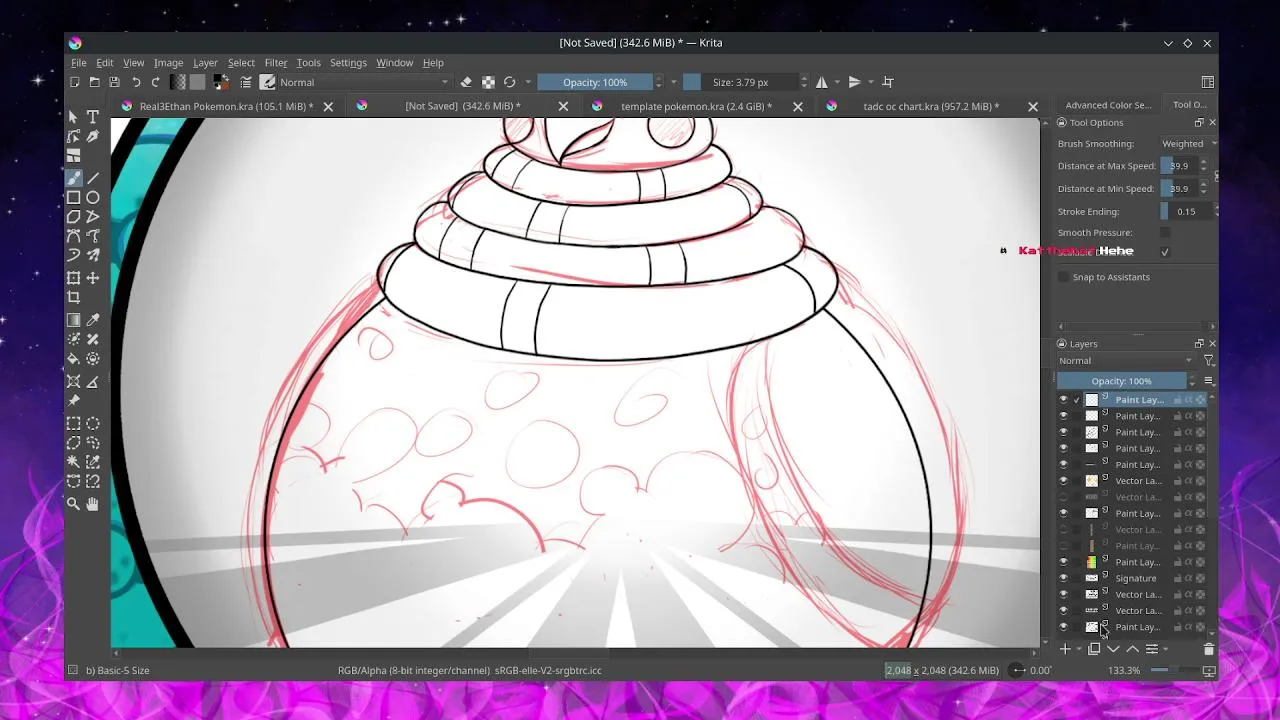Toggle vertical mirror tool
The height and width of the screenshot is (720, 1280).
coord(855,82)
